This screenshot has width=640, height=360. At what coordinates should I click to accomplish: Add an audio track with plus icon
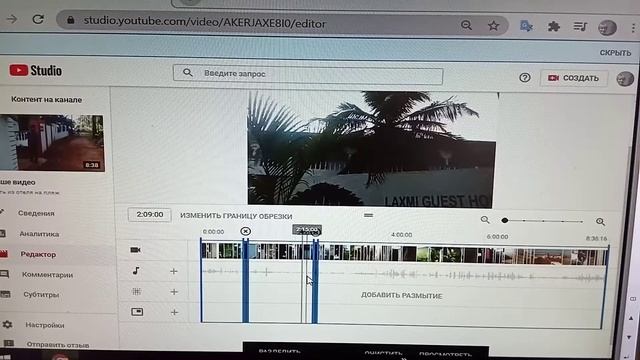pos(173,271)
